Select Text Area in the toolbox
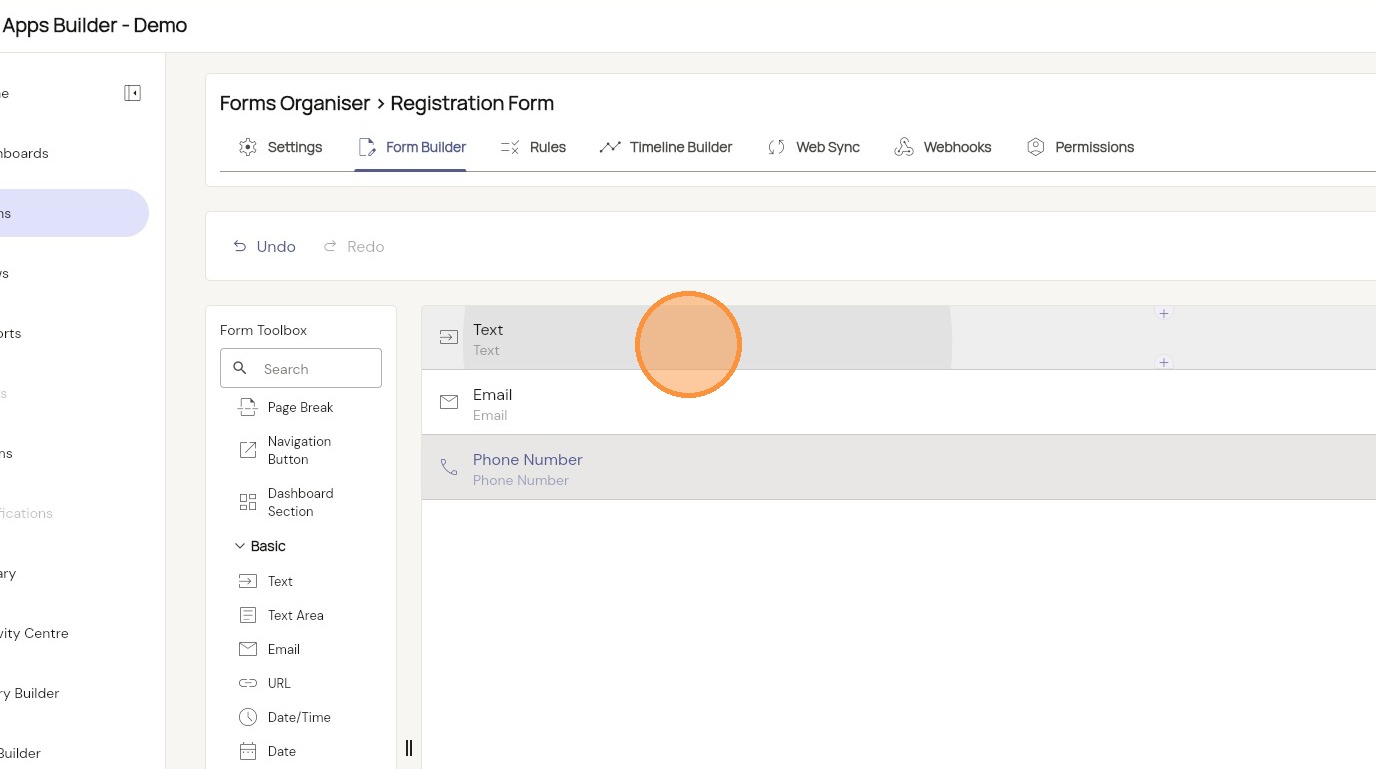Image resolution: width=1376 pixels, height=769 pixels. pyautogui.click(x=295, y=615)
